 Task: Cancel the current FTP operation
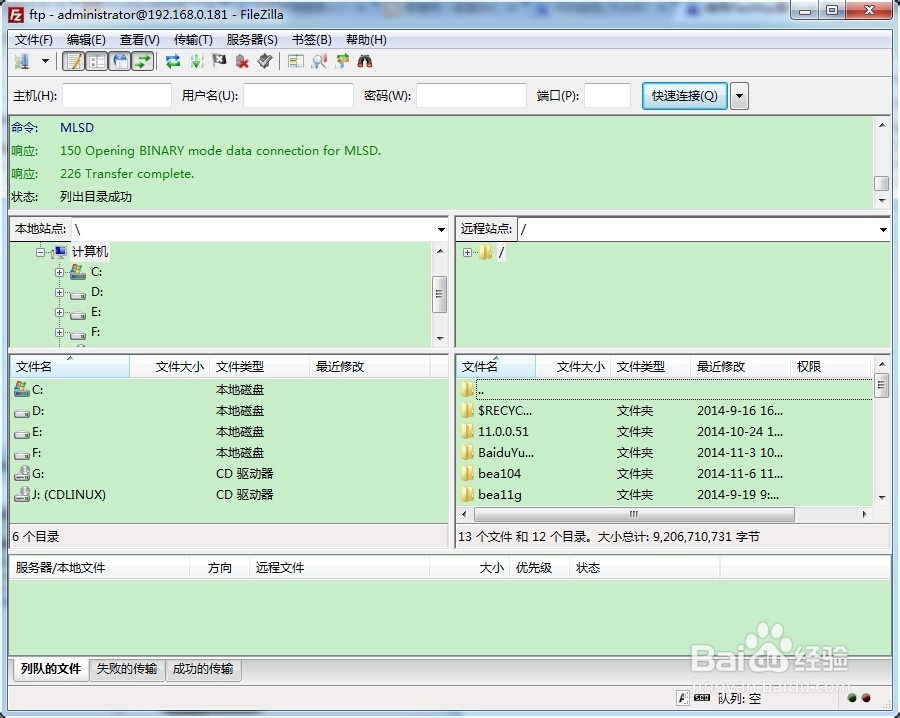[x=220, y=62]
